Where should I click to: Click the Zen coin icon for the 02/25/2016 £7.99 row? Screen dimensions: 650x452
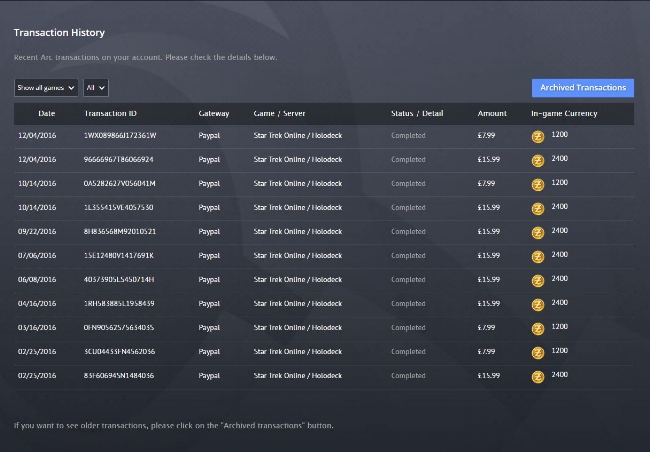(x=538, y=353)
